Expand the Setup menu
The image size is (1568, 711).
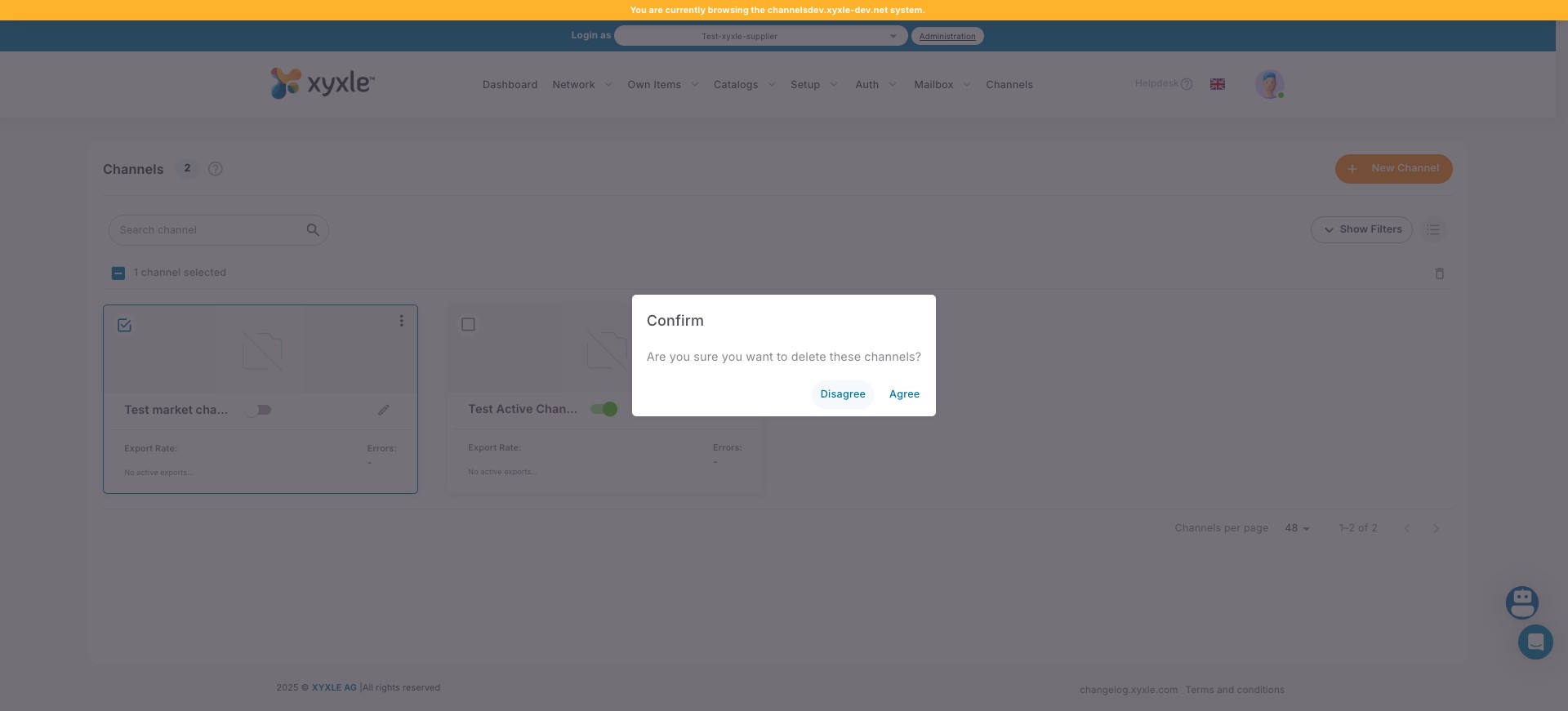pos(814,85)
